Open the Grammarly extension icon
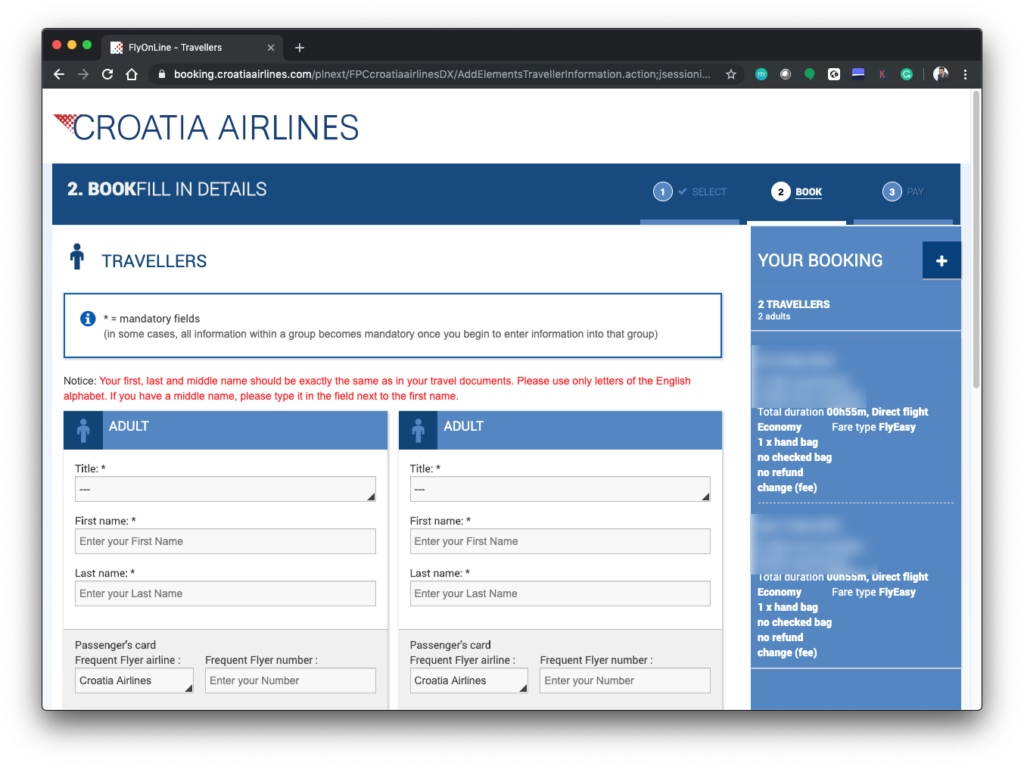1024x766 pixels. [x=907, y=74]
